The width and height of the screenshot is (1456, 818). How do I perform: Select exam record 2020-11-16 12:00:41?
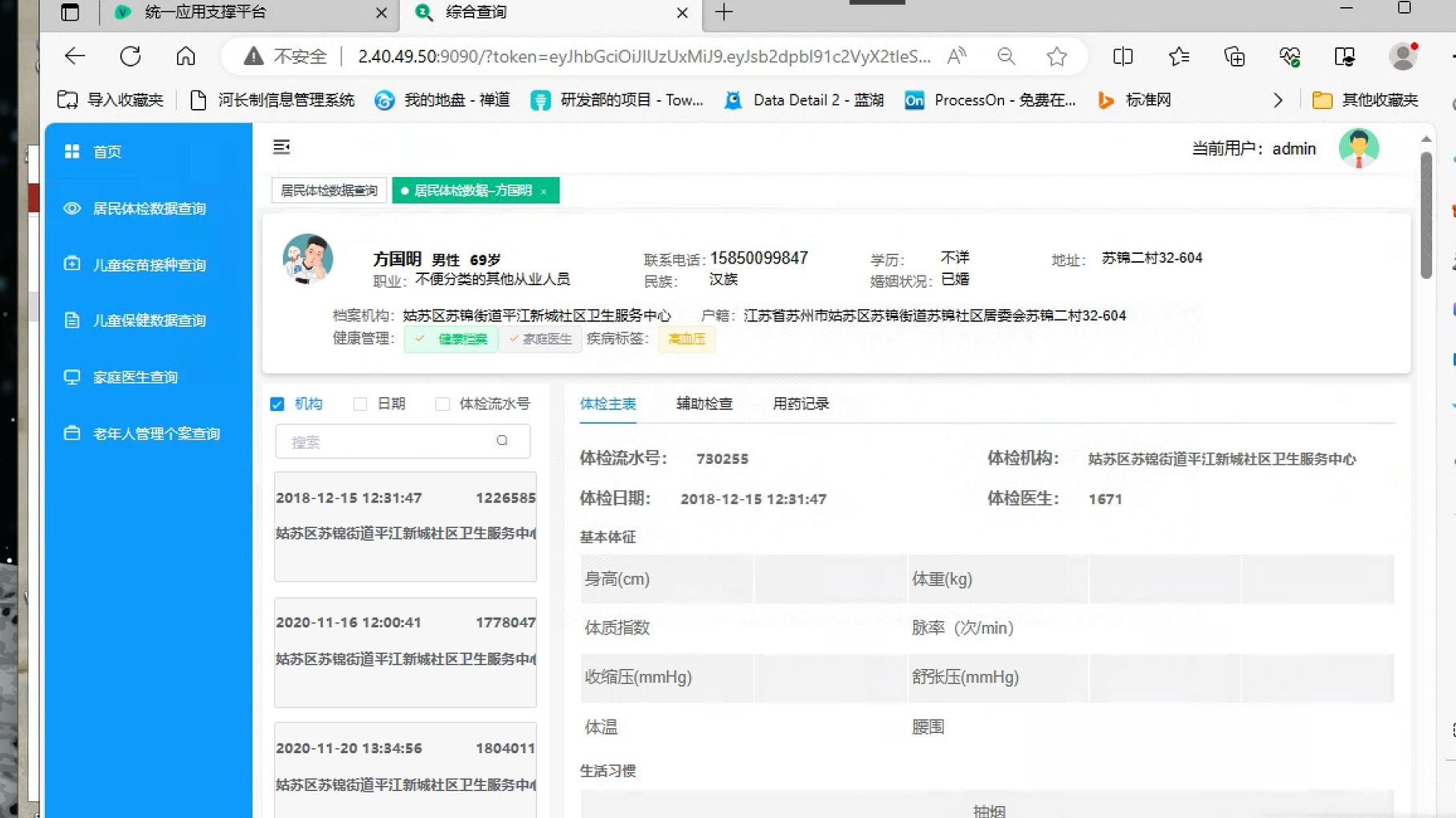point(405,652)
